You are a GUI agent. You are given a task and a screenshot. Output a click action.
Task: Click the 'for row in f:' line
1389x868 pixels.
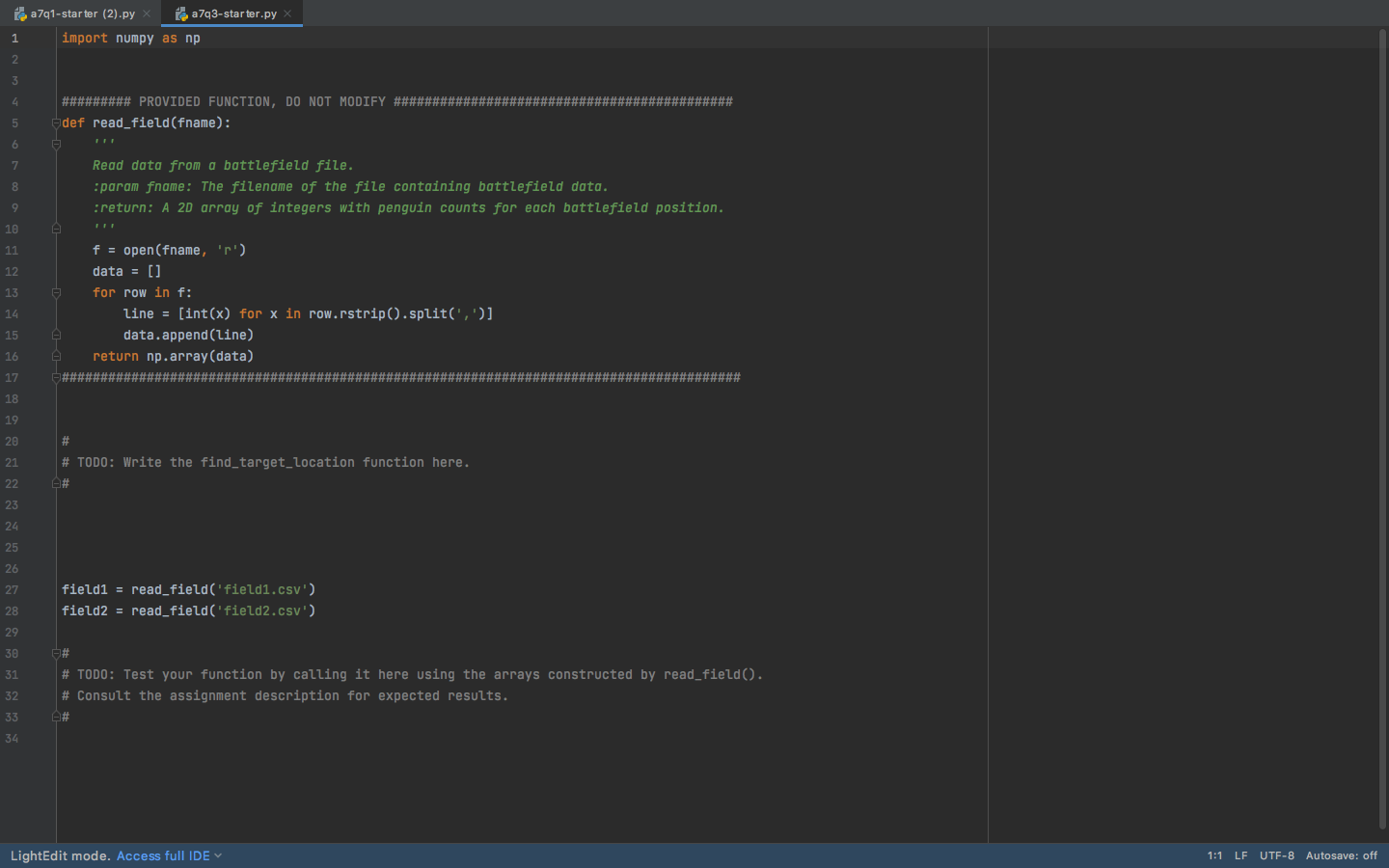(x=143, y=293)
